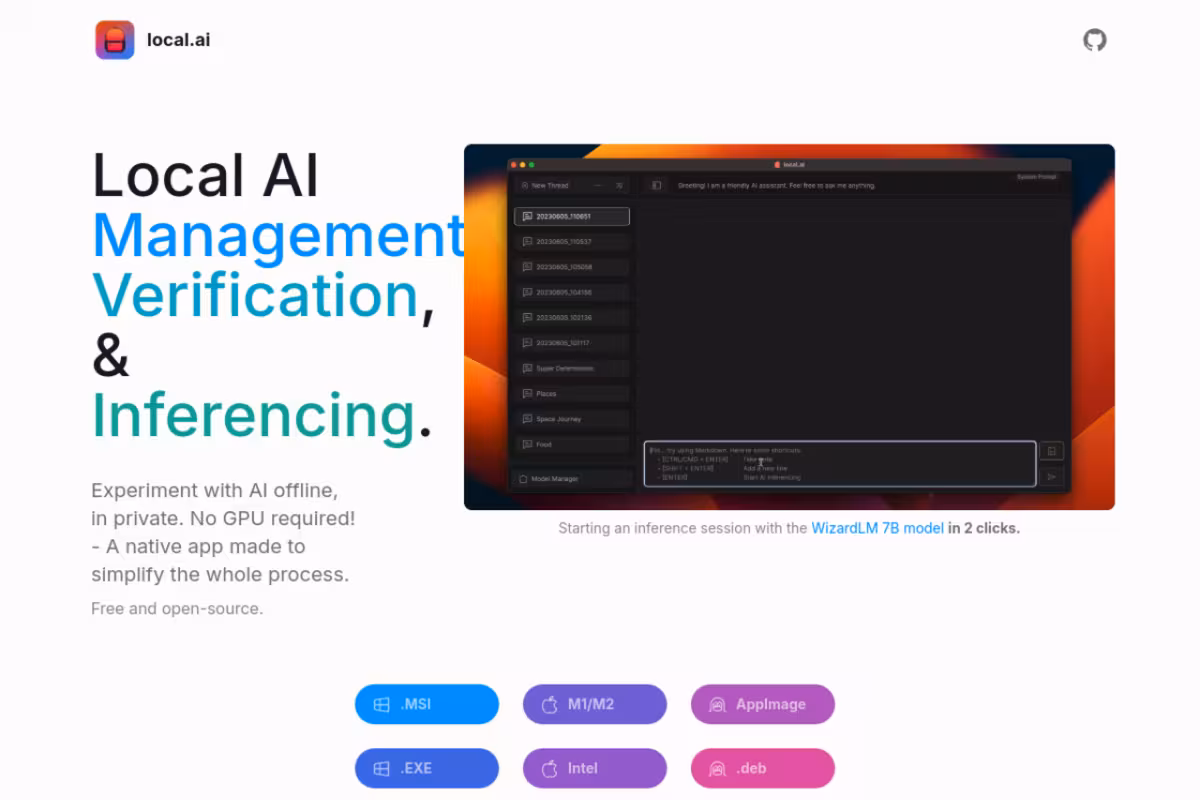Select thread 20230605_102136 in the demo
Image resolution: width=1200 pixels, height=800 pixels.
[572, 317]
